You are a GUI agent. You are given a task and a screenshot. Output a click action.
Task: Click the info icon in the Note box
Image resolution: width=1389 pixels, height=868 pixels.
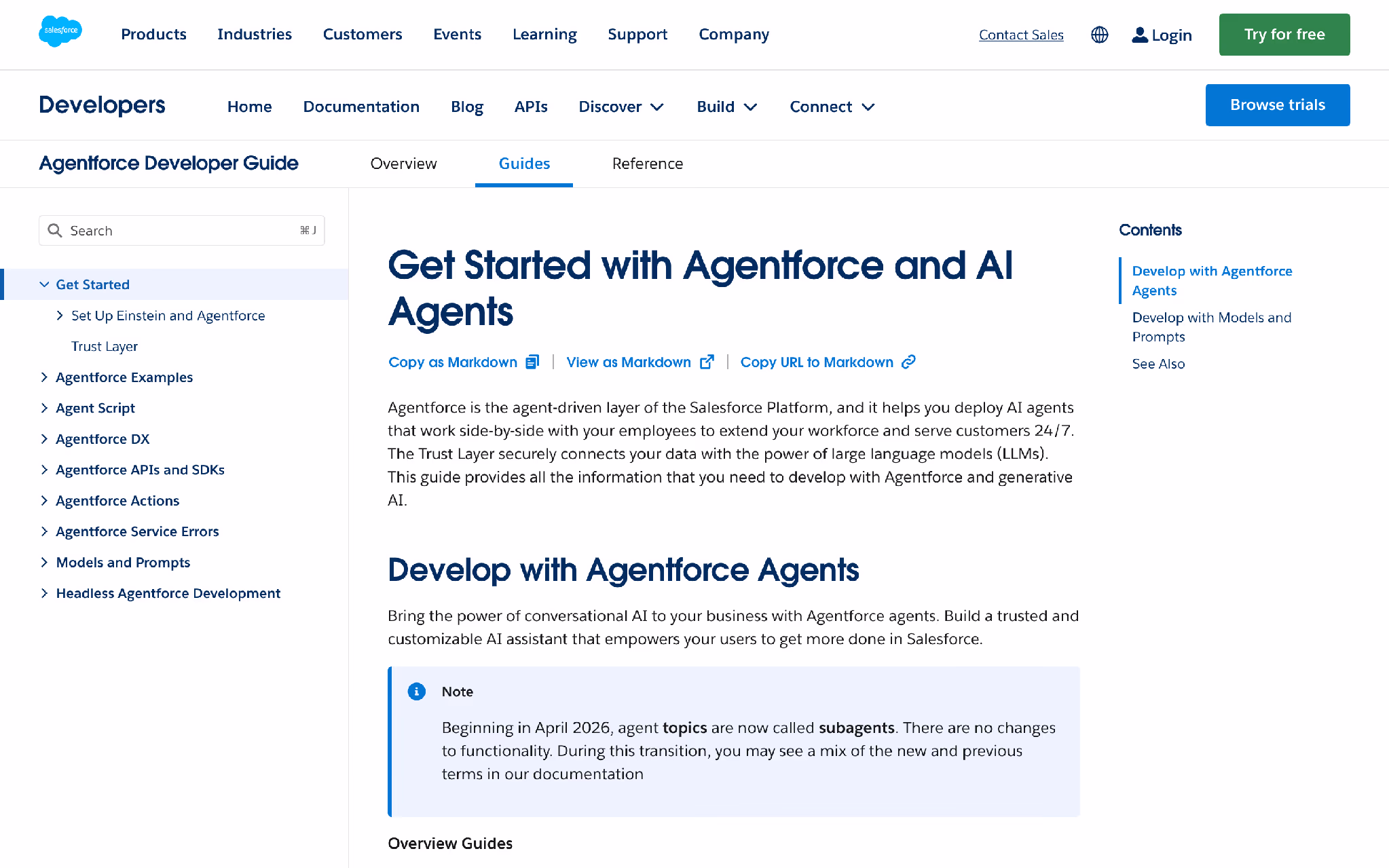point(416,691)
